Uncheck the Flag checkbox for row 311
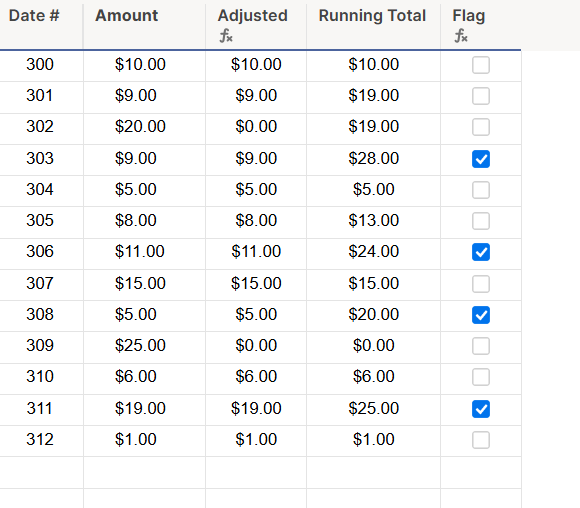 [481, 409]
